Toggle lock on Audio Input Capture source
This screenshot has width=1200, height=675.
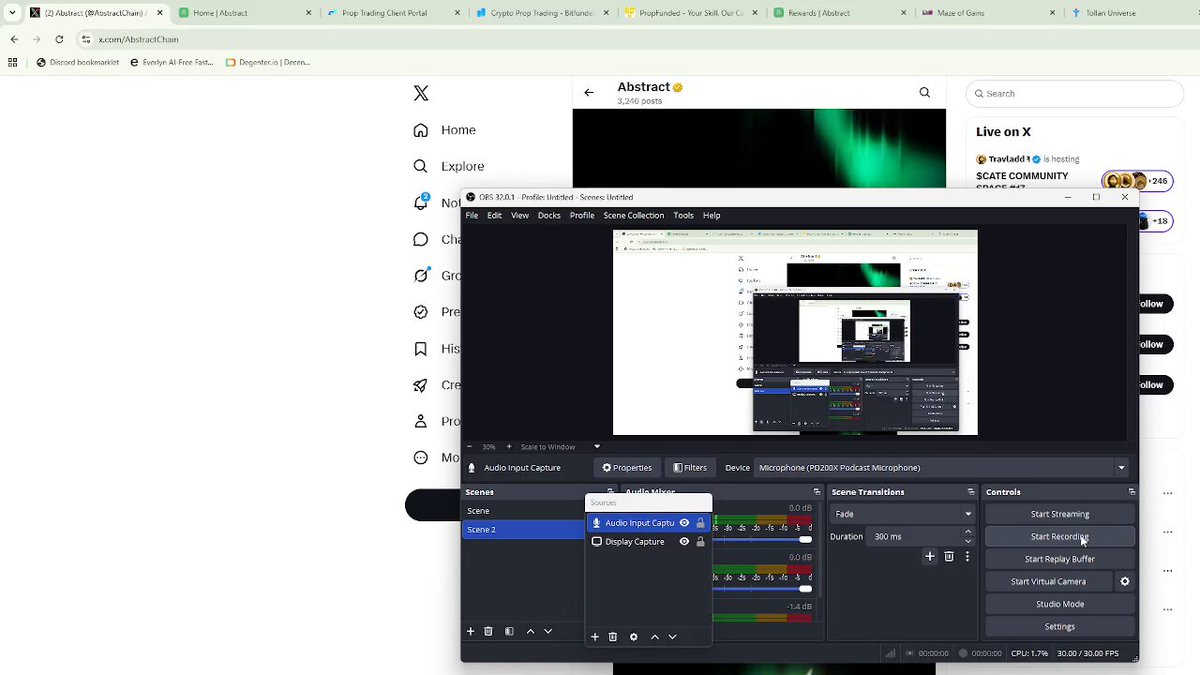pos(700,523)
